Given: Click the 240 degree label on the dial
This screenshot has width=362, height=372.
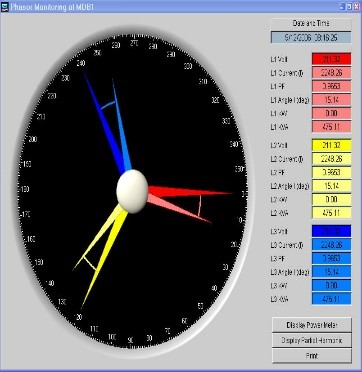Looking at the screenshot, I should [x=81, y=63].
